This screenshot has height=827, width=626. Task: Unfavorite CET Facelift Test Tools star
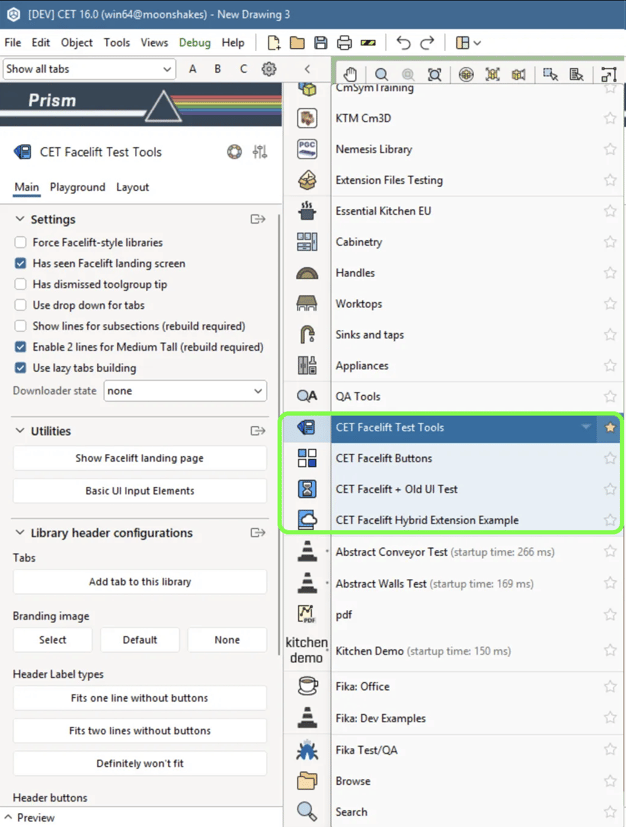tap(610, 427)
